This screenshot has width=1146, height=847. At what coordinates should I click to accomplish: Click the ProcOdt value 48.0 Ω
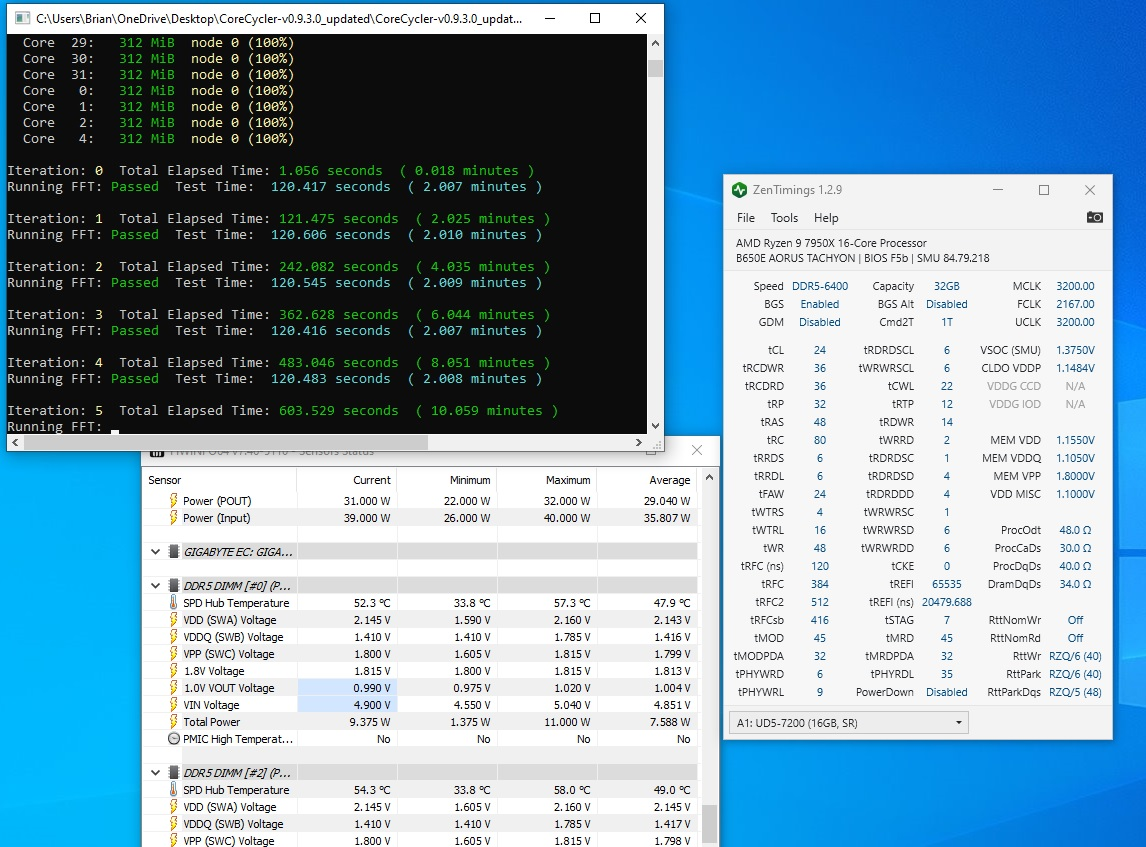(1075, 530)
